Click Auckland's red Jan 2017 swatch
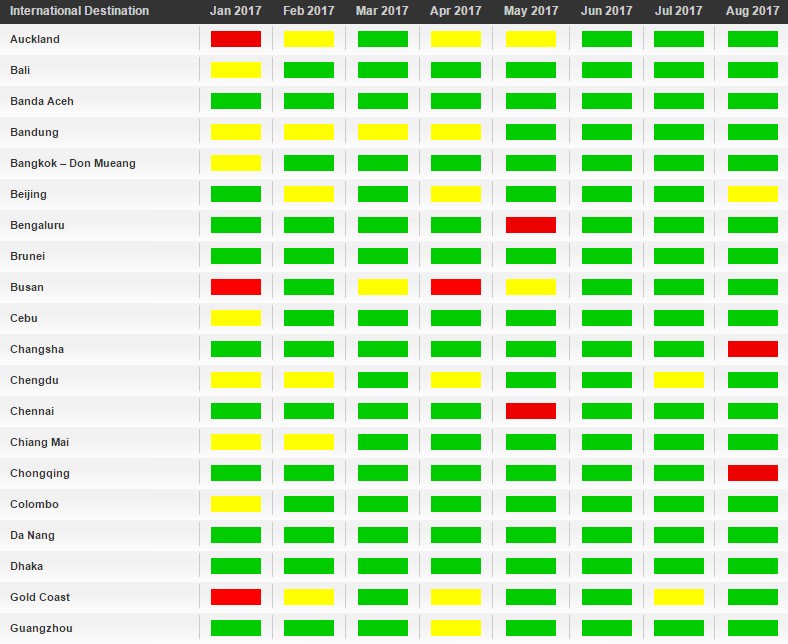The height and width of the screenshot is (644, 788). [236, 39]
